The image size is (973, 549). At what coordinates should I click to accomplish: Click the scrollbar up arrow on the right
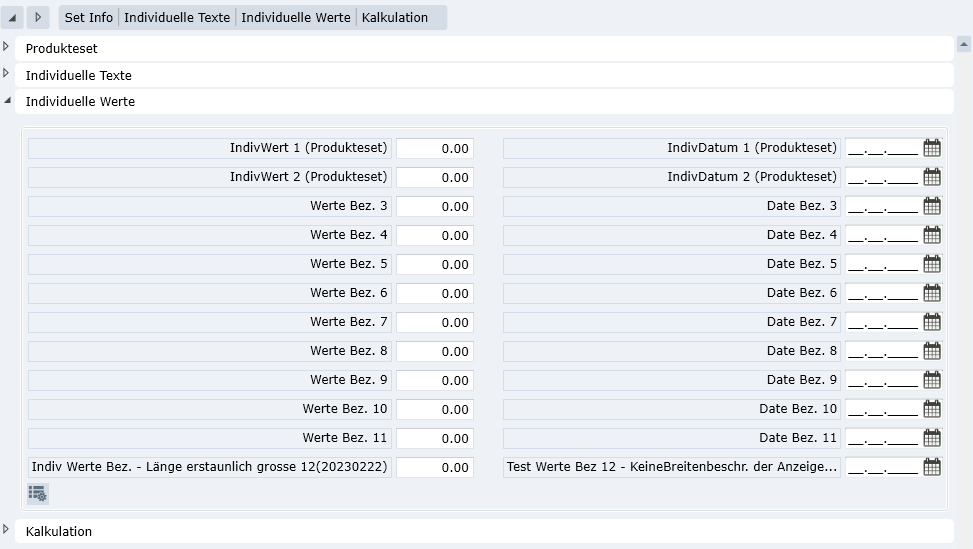coord(964,44)
